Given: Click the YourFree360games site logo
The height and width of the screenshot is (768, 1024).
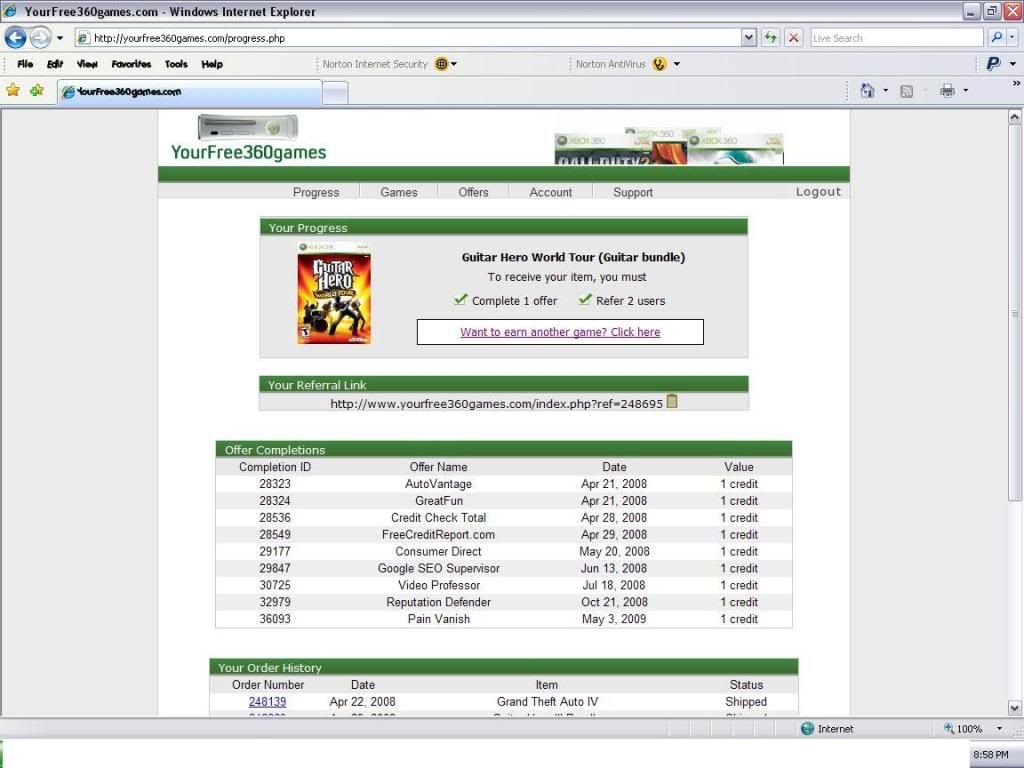Looking at the screenshot, I should (248, 138).
